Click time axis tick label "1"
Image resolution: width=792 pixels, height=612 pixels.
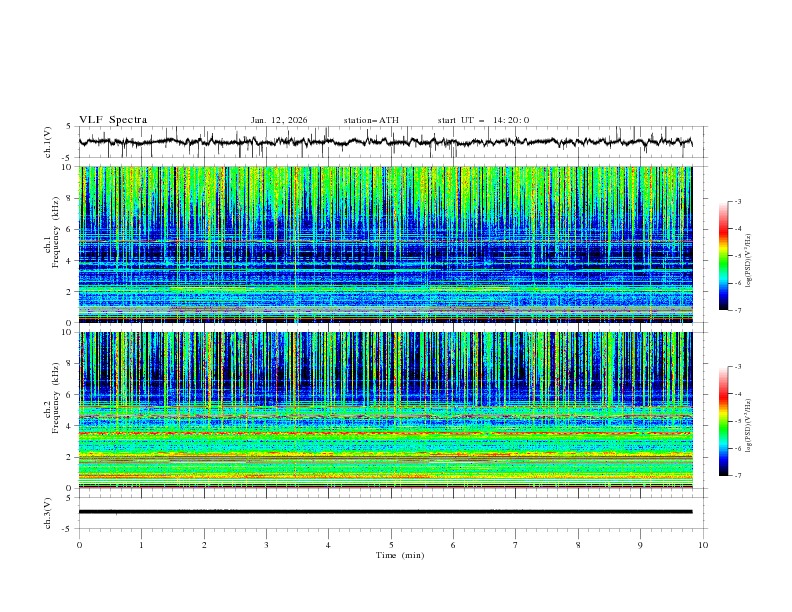[141, 545]
